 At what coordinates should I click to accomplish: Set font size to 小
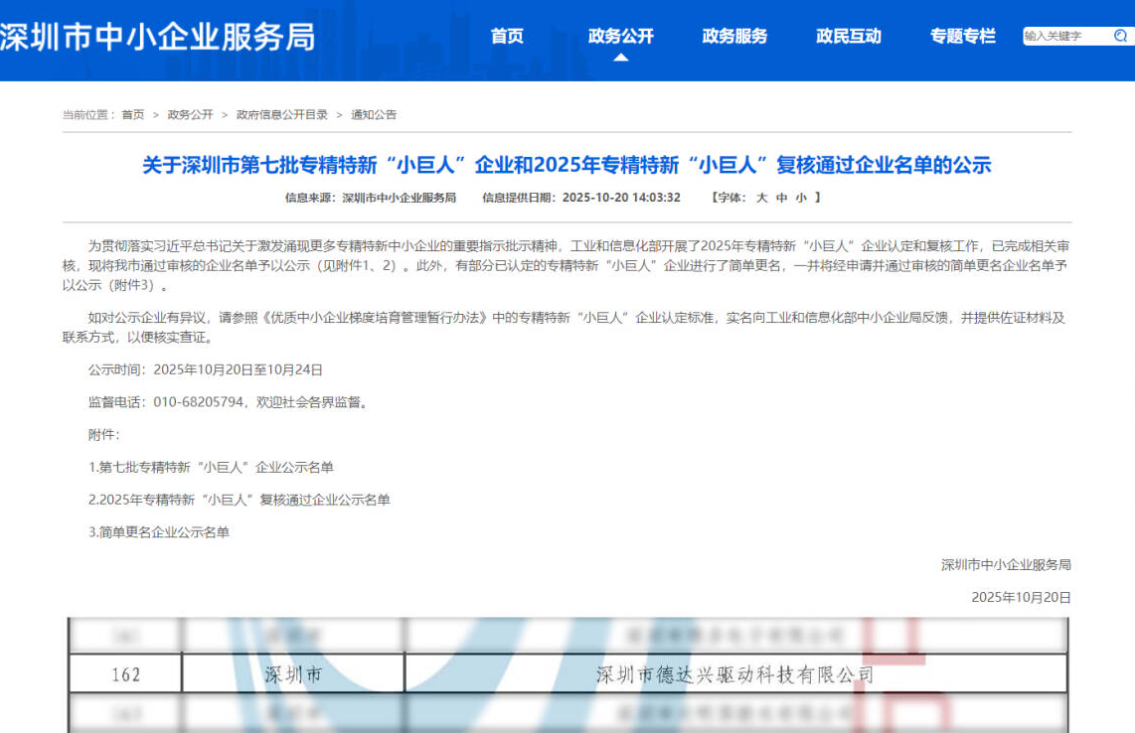[801, 198]
